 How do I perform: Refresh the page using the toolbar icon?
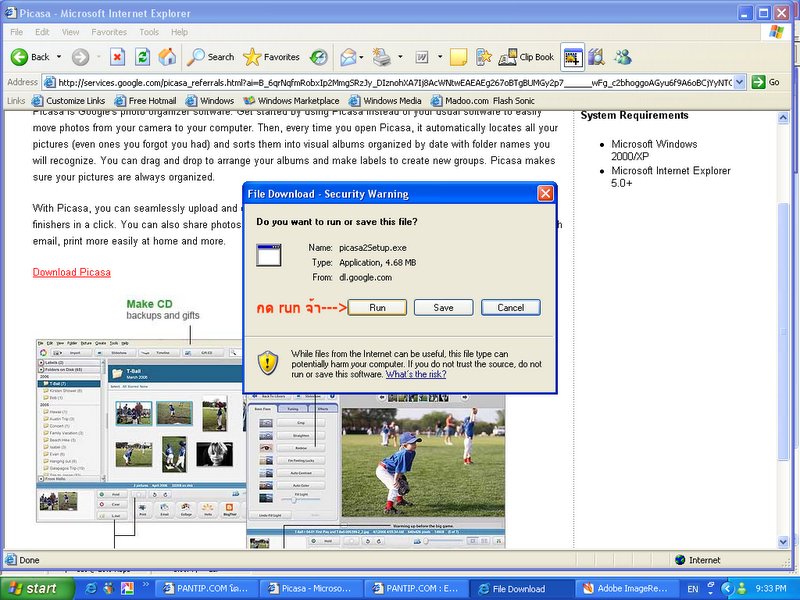pos(142,57)
